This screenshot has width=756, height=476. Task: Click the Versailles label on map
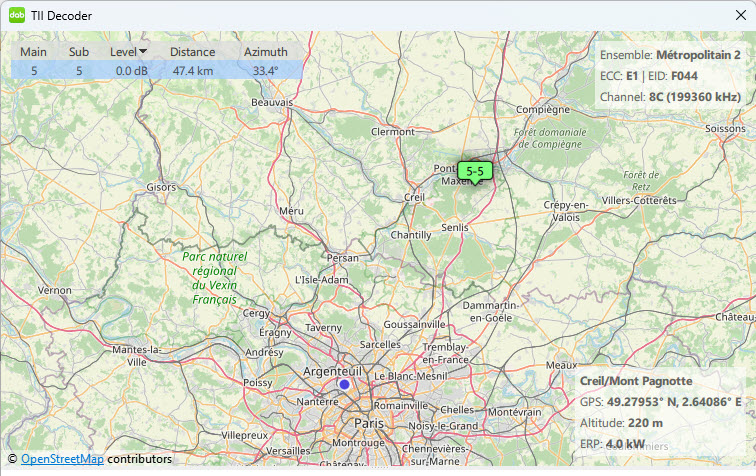point(288,451)
